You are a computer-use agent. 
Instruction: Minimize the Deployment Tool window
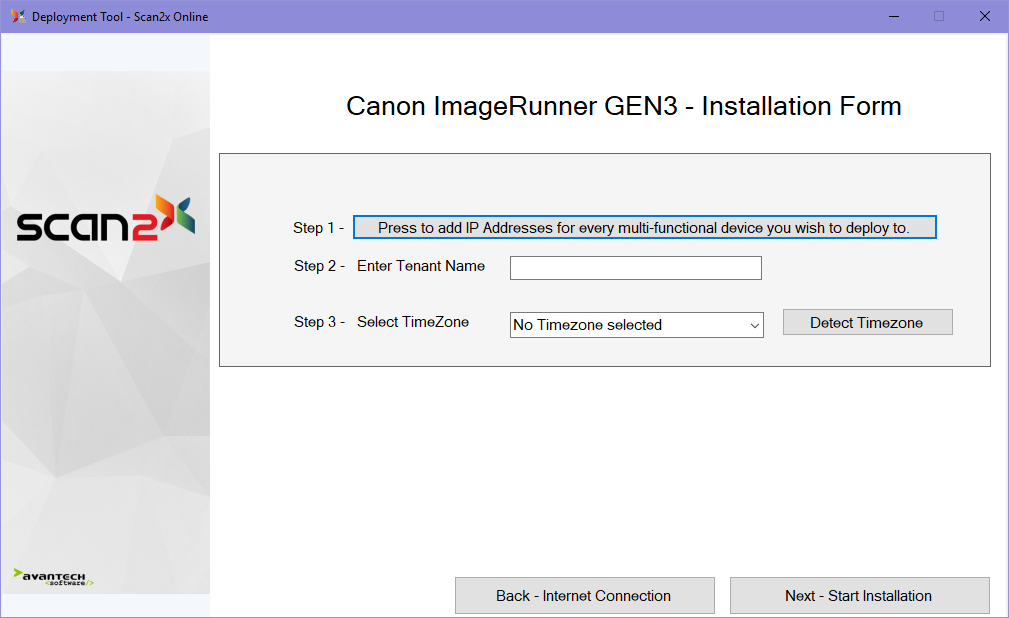(x=892, y=16)
